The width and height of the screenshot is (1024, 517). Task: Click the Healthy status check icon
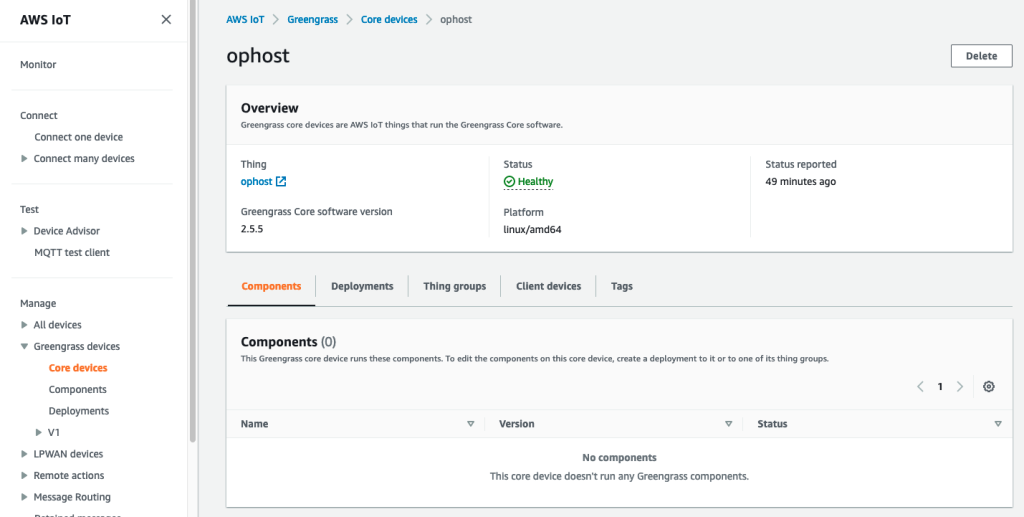[x=509, y=181]
